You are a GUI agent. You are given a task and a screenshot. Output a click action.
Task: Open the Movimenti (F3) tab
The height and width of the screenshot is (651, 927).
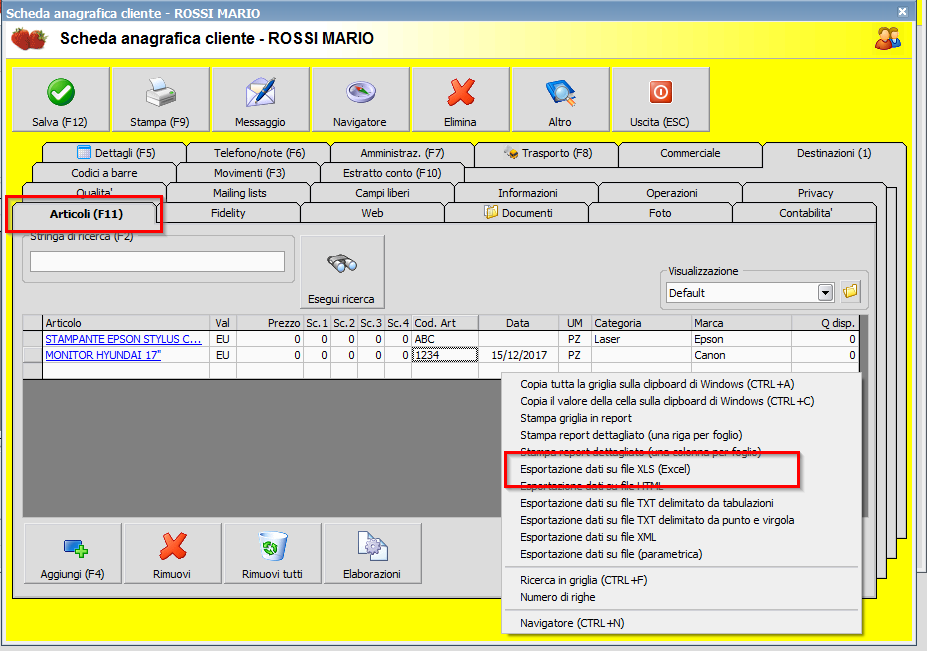coord(249,173)
